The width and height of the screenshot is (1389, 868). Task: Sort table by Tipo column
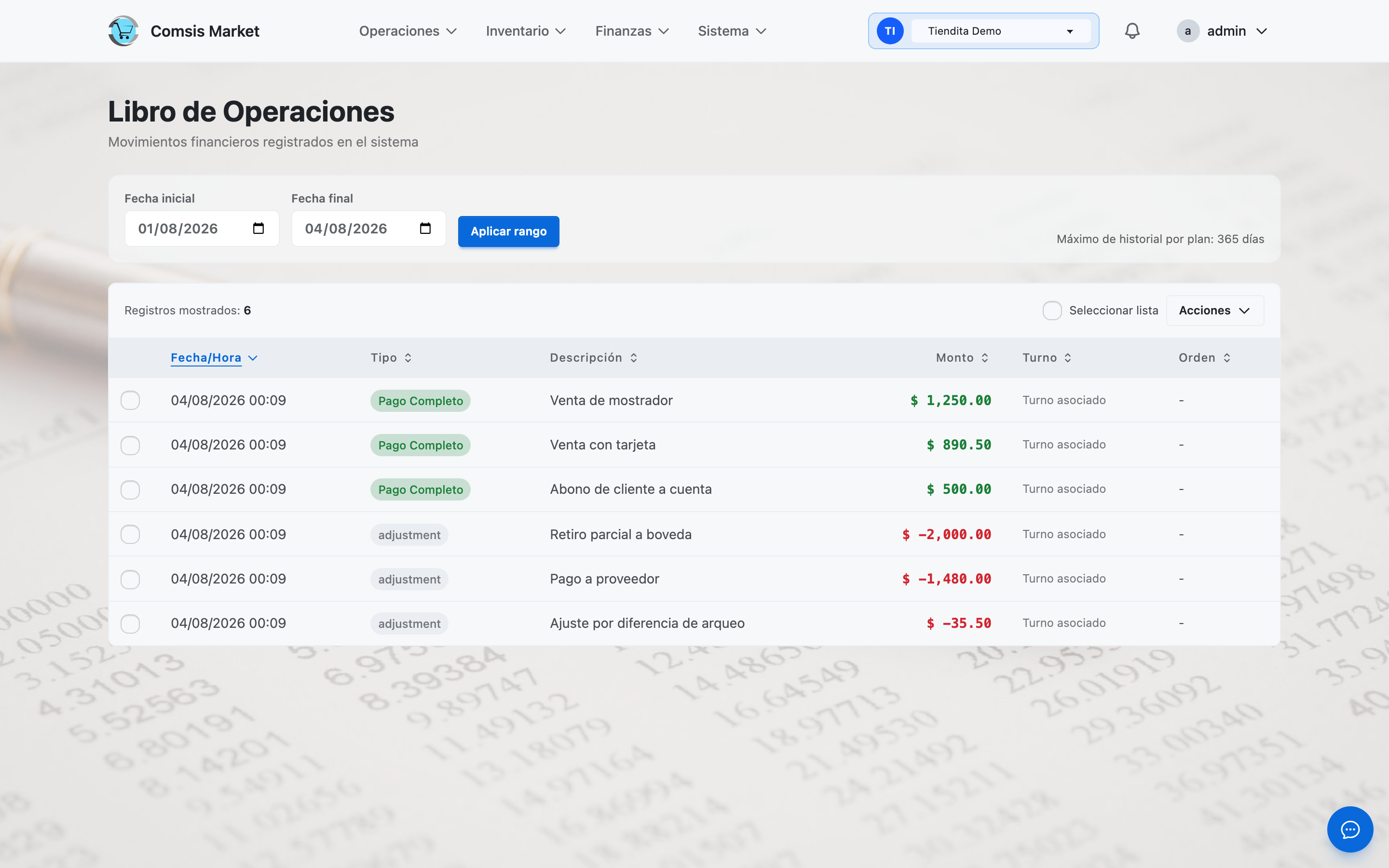(392, 358)
